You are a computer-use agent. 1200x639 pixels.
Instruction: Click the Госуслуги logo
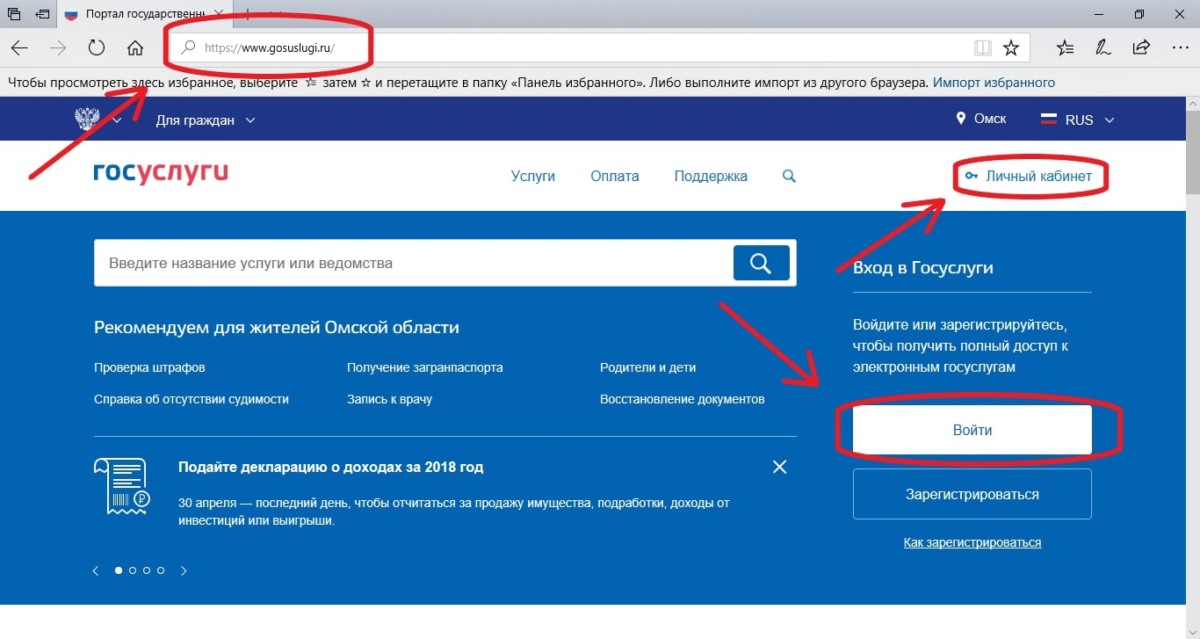click(x=161, y=174)
